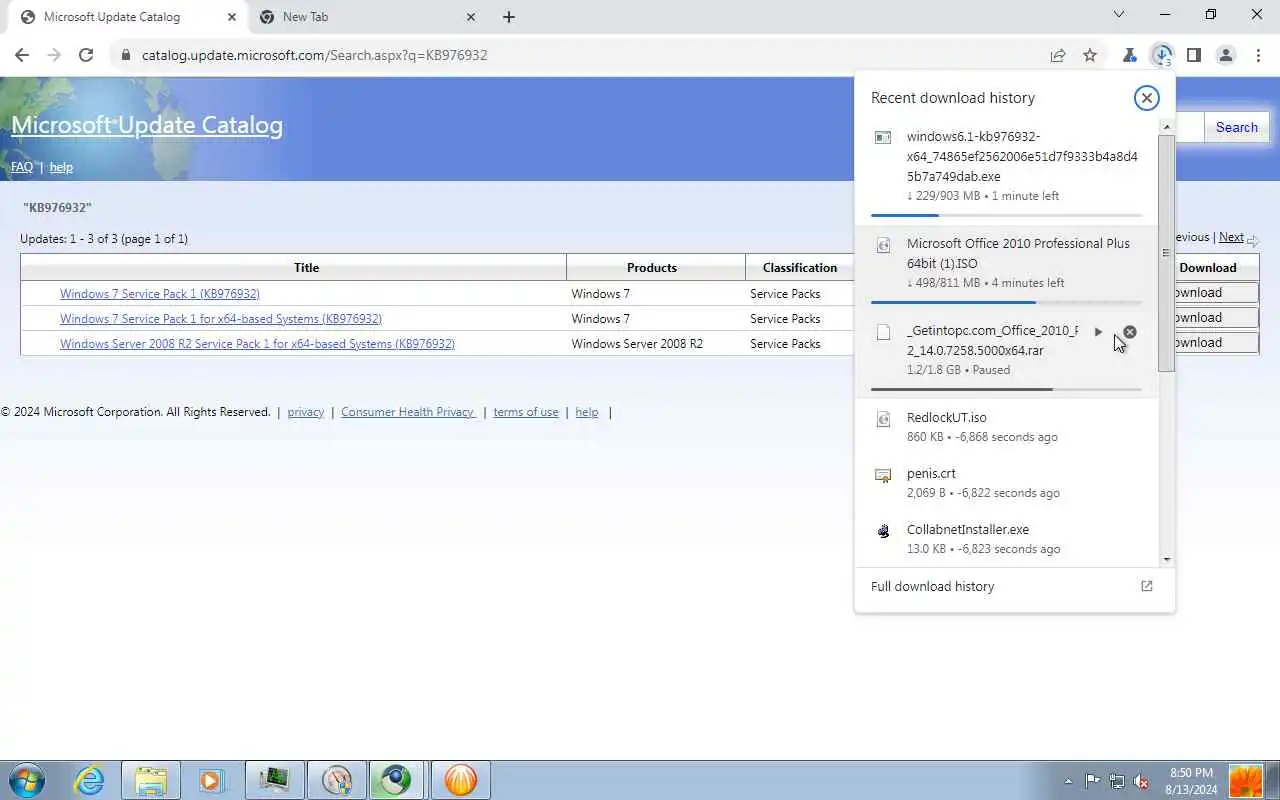Click the downloads popup scrollbar down arrow
Screen dimensions: 1280x800
click(x=1166, y=560)
